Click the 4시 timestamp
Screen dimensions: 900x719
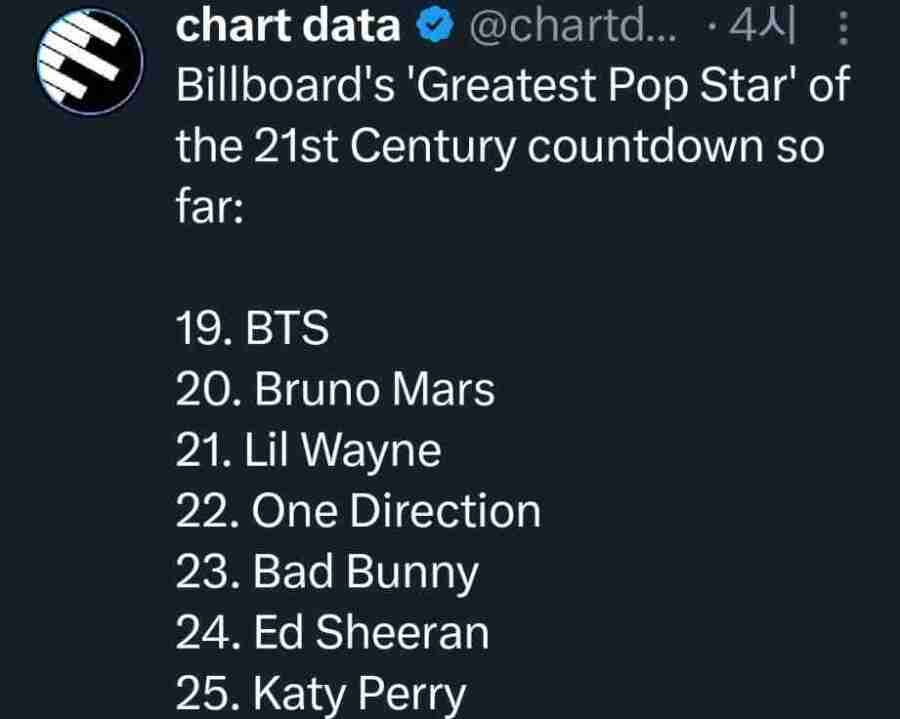762,26
